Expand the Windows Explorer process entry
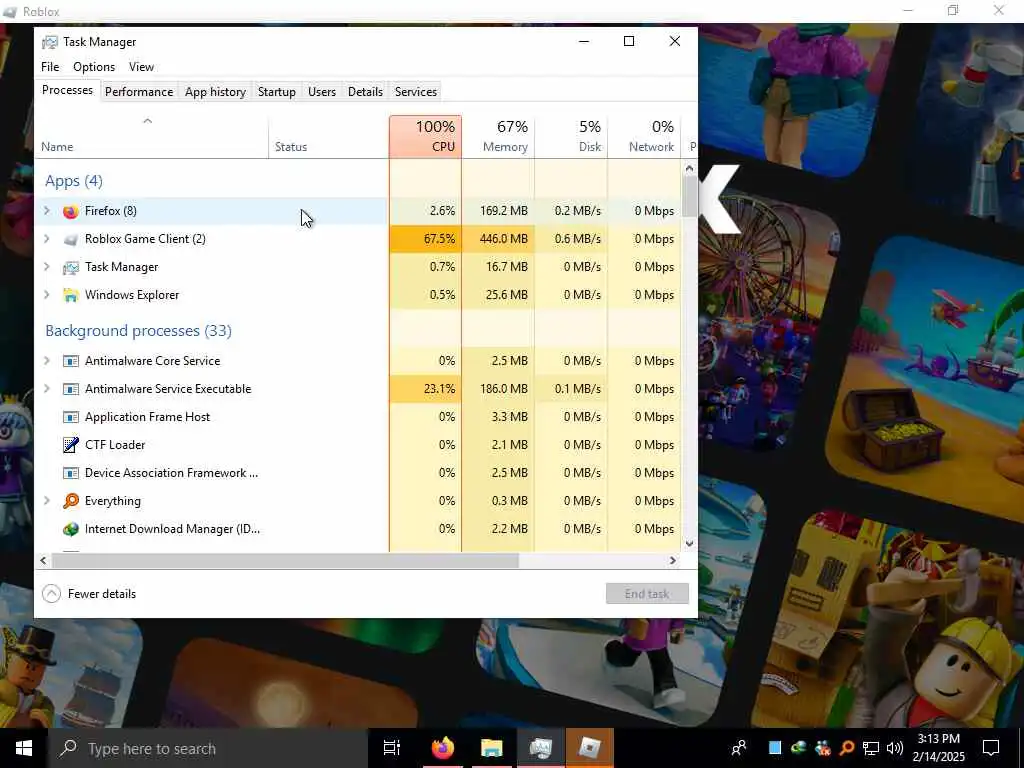Image resolution: width=1024 pixels, height=768 pixels. (x=46, y=295)
